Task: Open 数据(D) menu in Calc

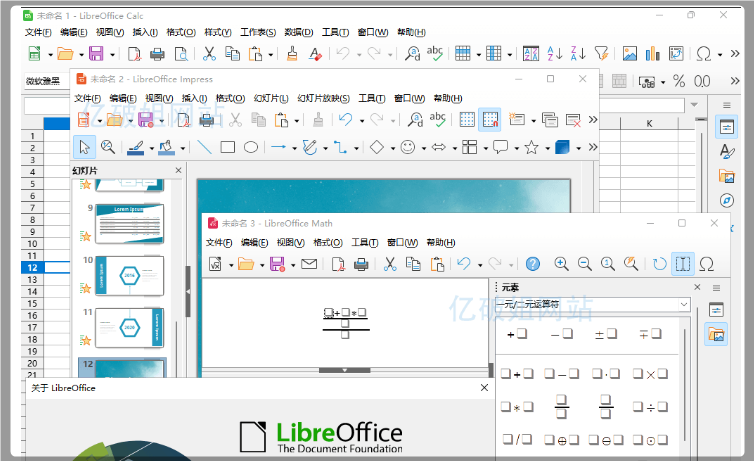Action: 299,32
